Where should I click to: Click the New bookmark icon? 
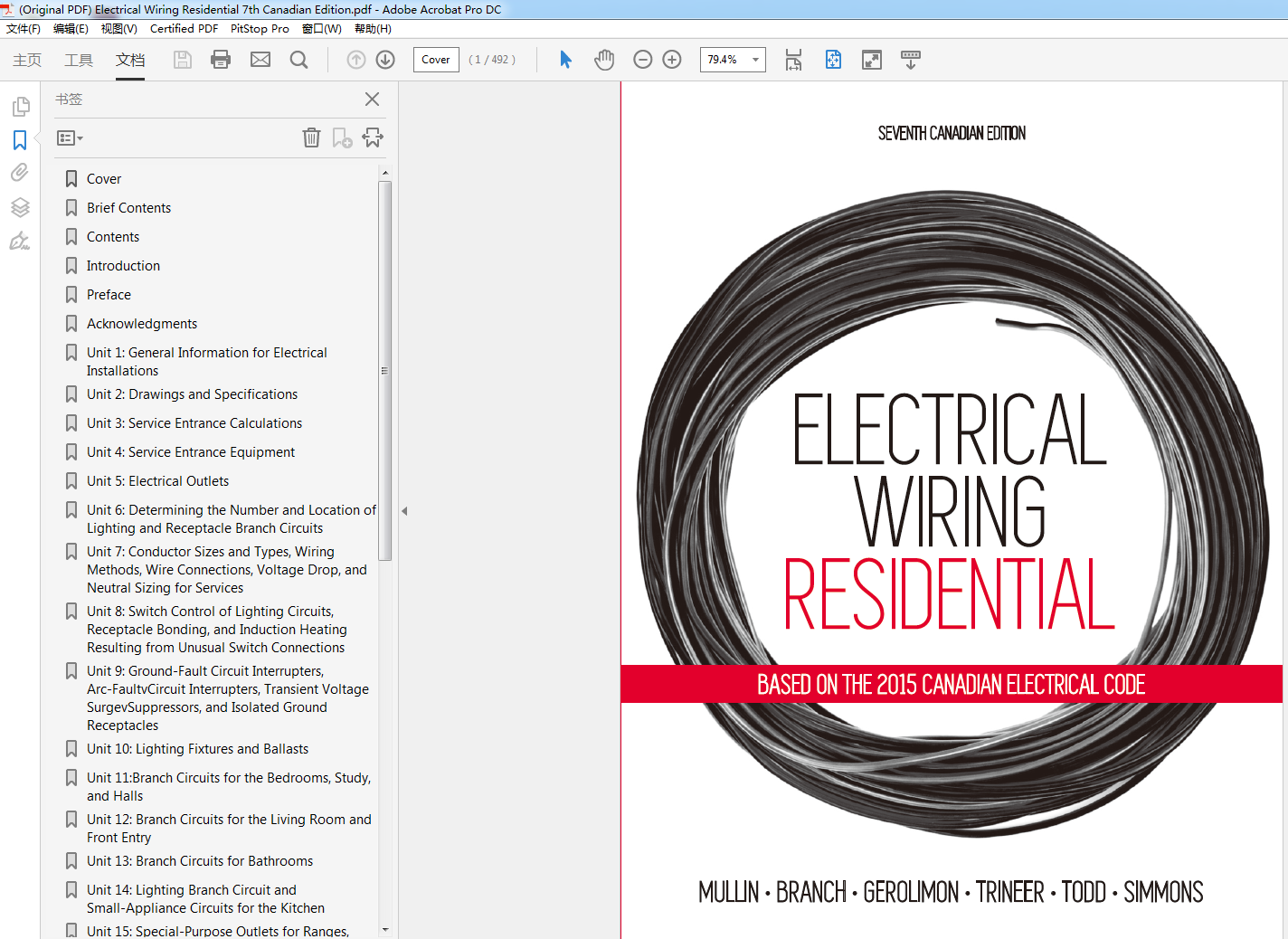pyautogui.click(x=342, y=138)
